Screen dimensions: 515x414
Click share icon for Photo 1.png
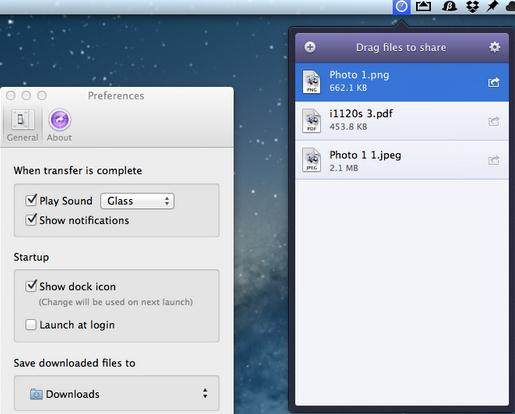click(x=494, y=82)
